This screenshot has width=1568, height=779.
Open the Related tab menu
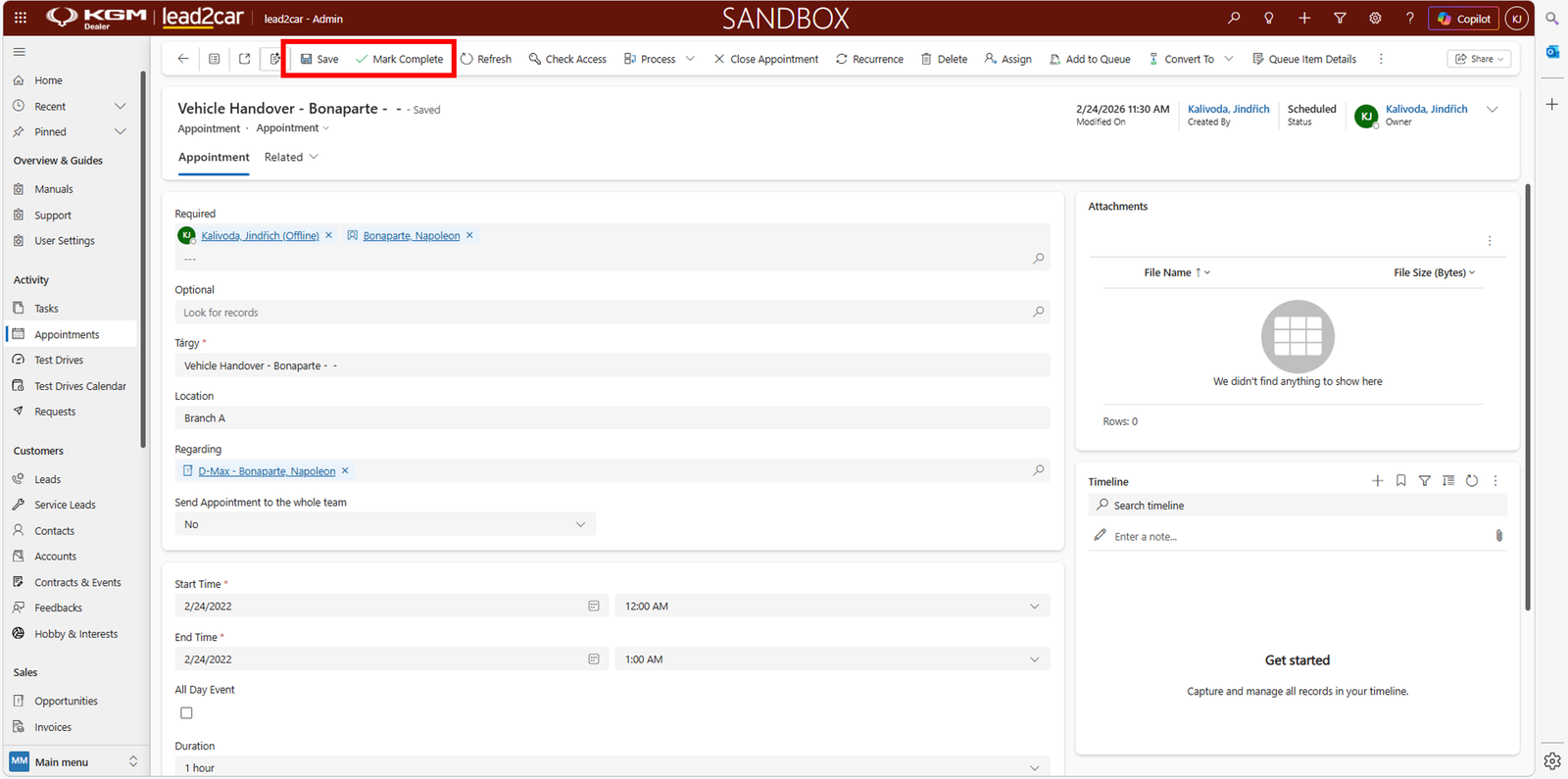[291, 158]
